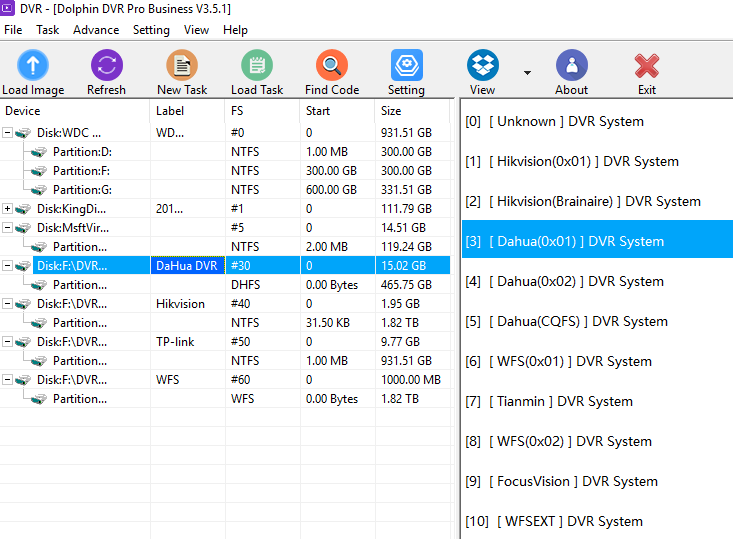Click the disk icon of Disk:MsftVir row
The image size is (733, 539).
point(23,228)
